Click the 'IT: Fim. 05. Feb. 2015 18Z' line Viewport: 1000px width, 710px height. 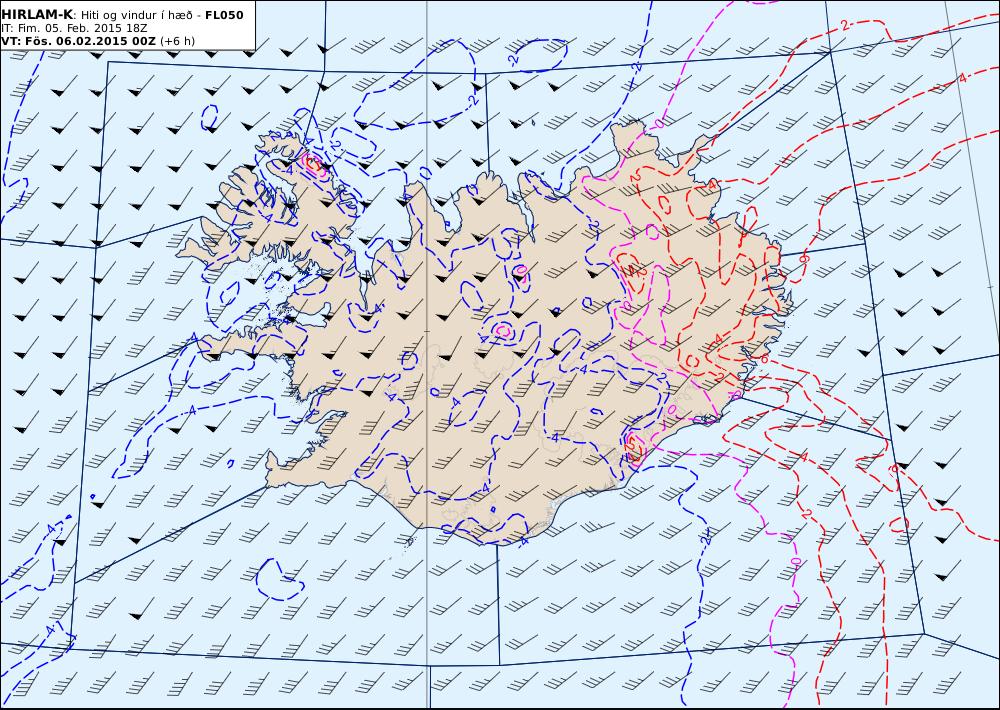point(75,28)
